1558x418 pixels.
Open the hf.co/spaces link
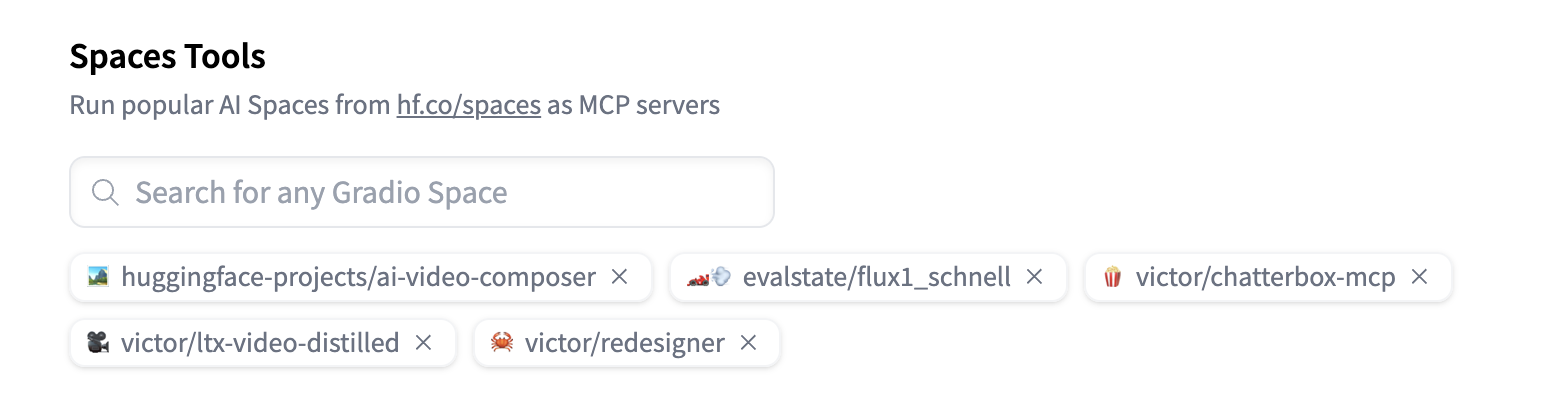pyautogui.click(x=468, y=106)
